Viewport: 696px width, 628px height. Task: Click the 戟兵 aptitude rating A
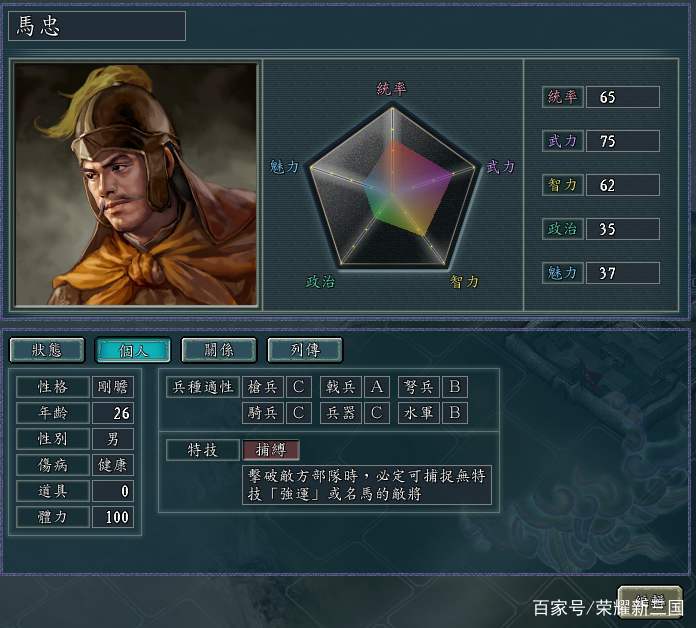376,387
